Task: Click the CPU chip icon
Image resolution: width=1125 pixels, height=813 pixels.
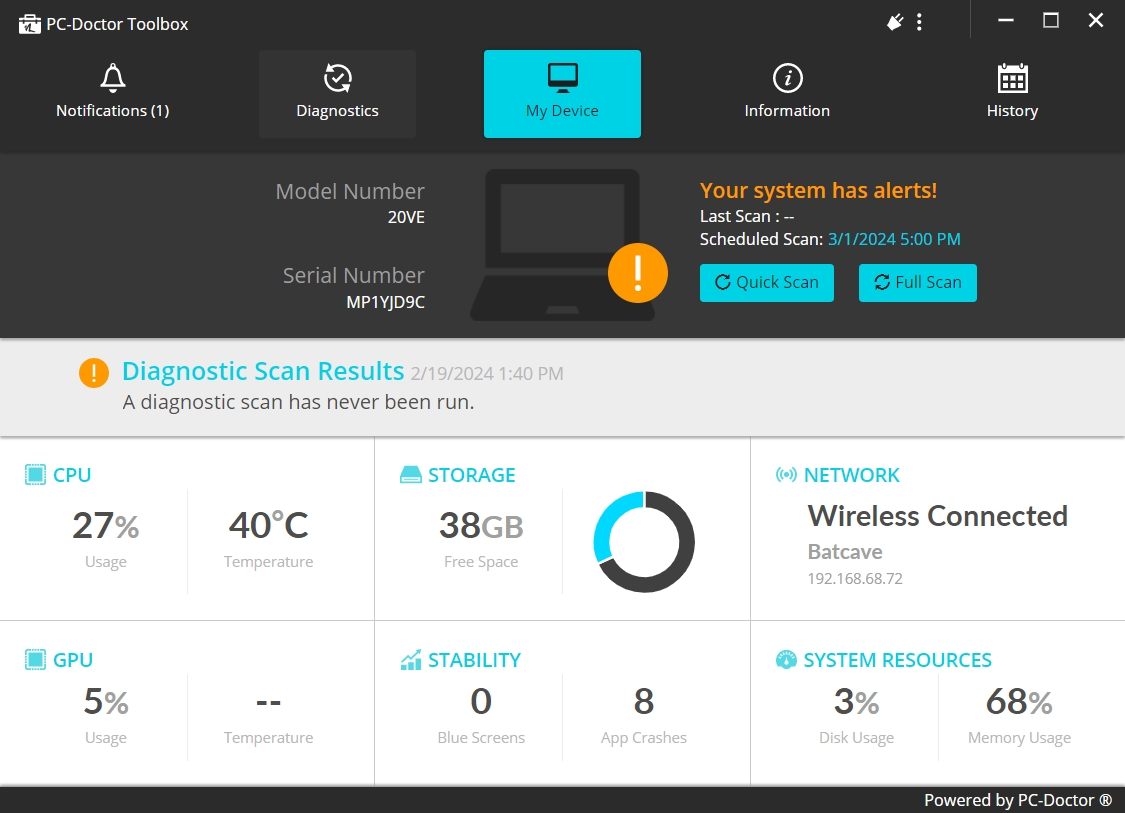Action: click(35, 474)
